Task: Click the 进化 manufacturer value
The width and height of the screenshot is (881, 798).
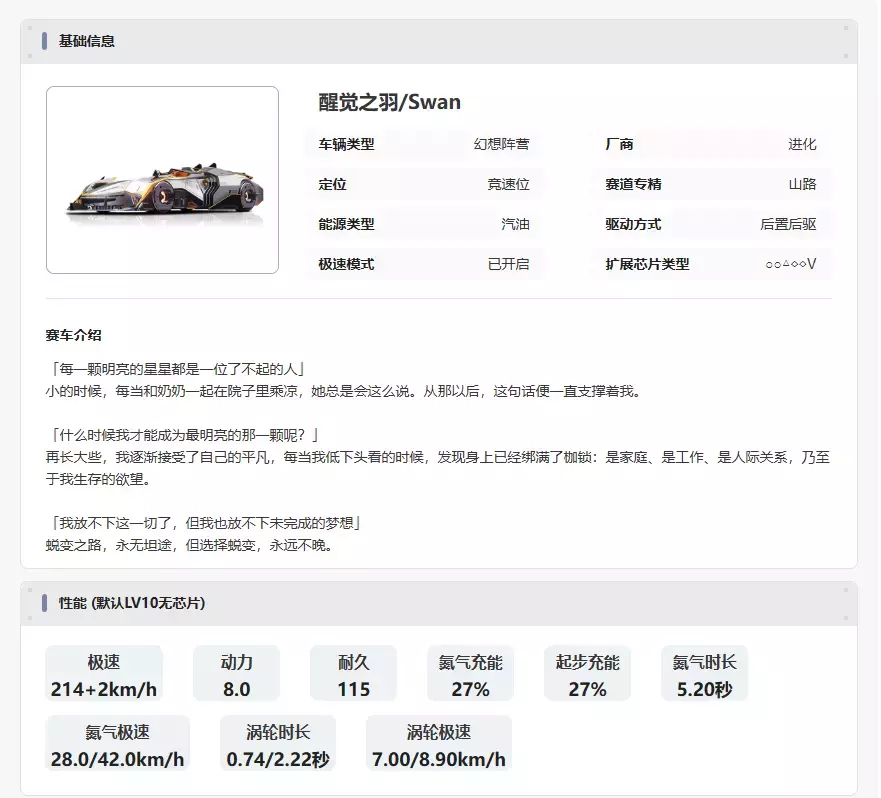Action: pyautogui.click(x=802, y=144)
